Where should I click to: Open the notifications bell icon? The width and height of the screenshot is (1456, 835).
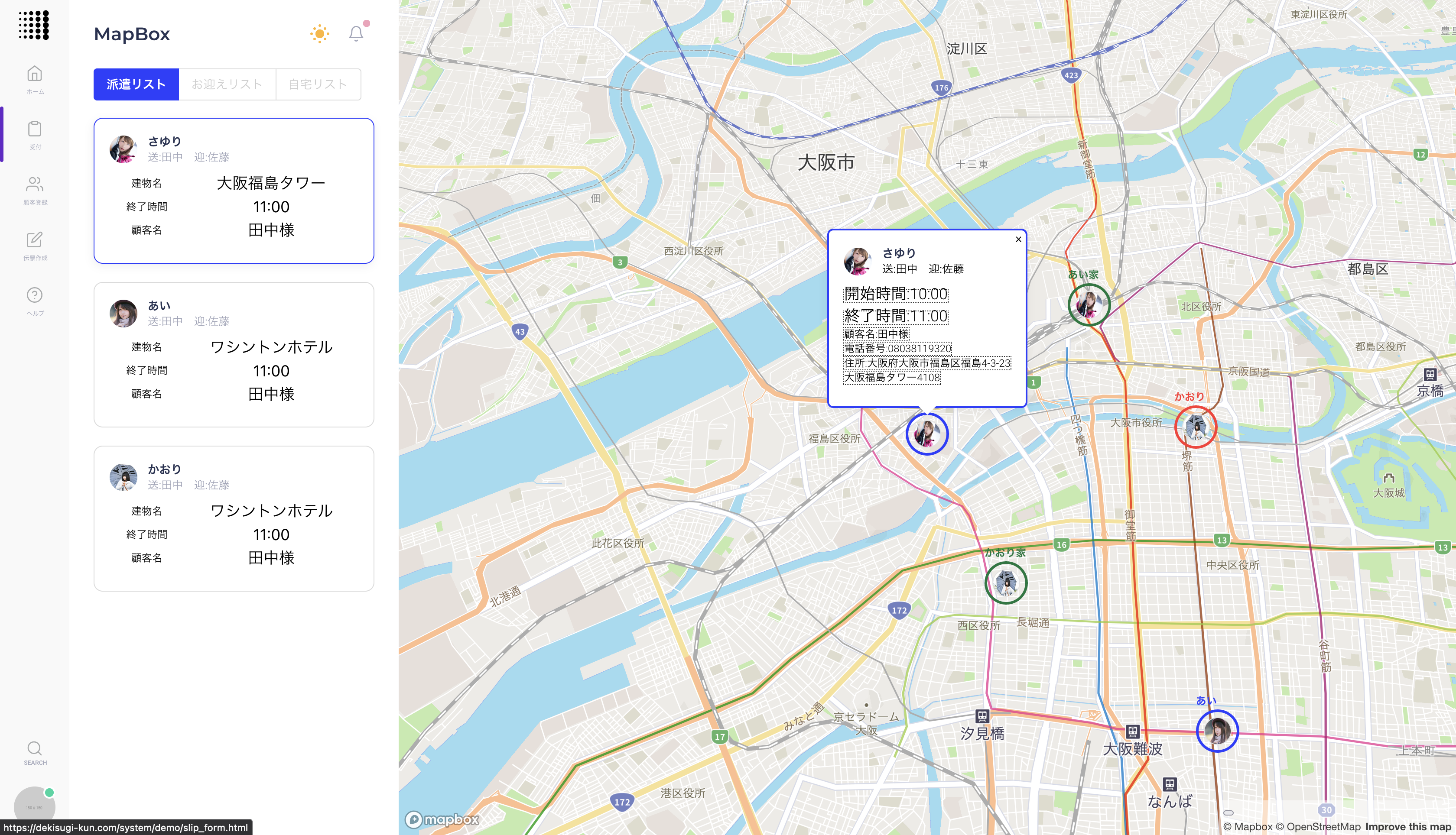[356, 33]
